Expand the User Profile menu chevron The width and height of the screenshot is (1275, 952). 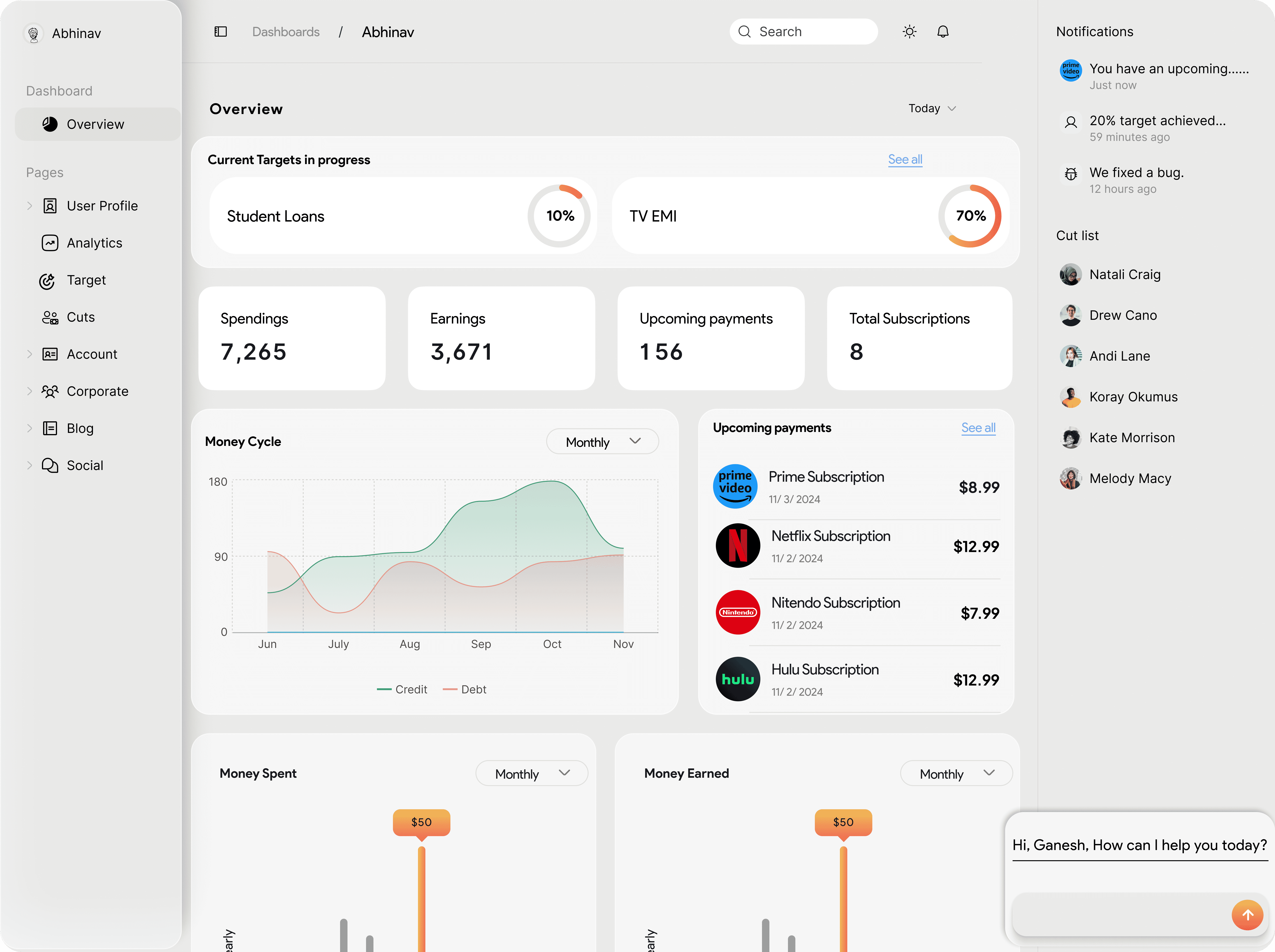point(29,206)
